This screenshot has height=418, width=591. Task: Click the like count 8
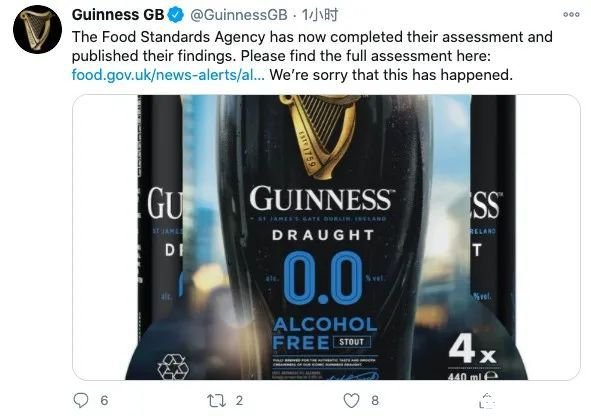coord(375,400)
